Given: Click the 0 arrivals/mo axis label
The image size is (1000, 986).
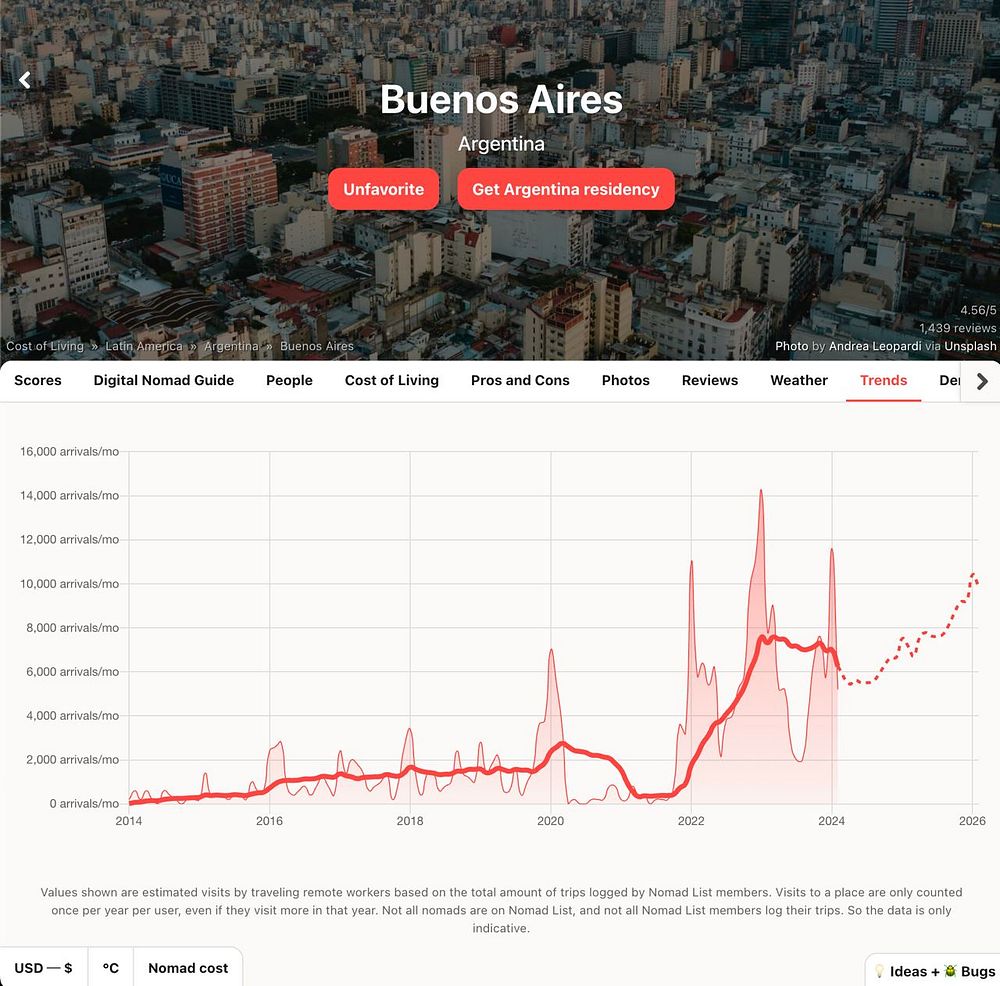Looking at the screenshot, I should pos(84,804).
